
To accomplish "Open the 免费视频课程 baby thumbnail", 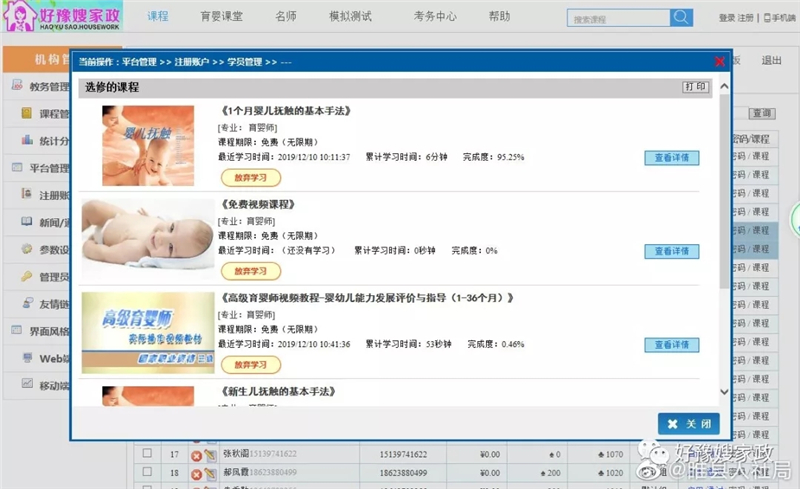I will coord(148,239).
